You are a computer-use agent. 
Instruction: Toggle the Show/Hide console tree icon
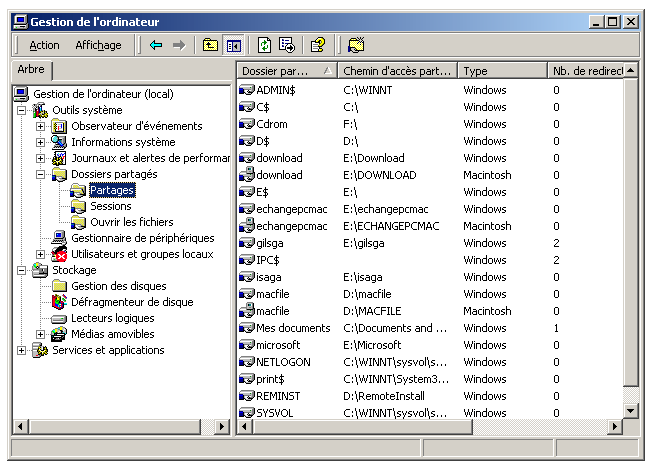tap(233, 46)
